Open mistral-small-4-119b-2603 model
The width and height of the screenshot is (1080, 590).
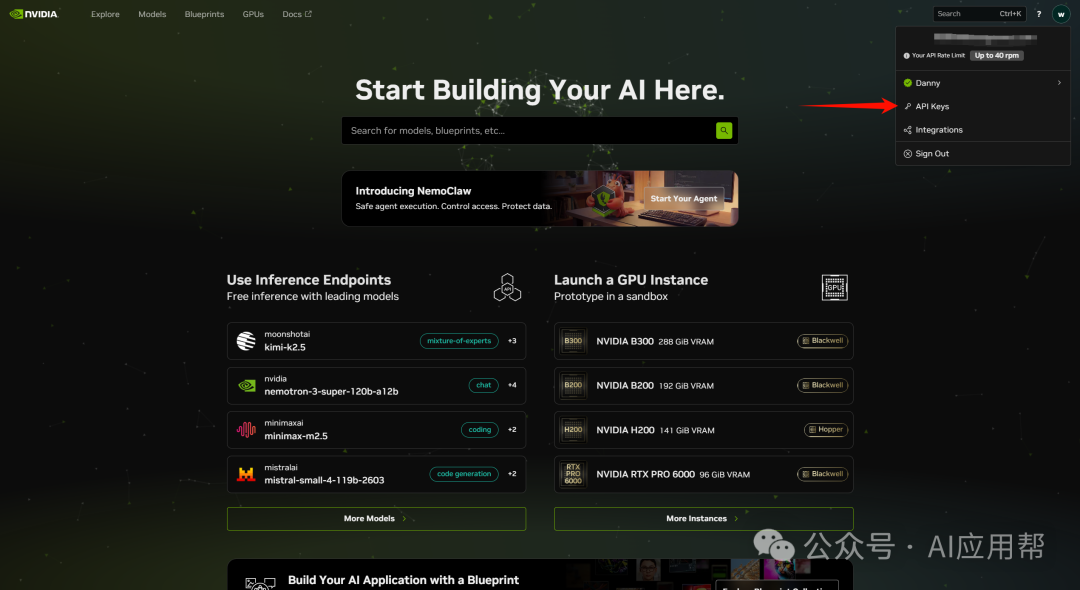(x=376, y=474)
